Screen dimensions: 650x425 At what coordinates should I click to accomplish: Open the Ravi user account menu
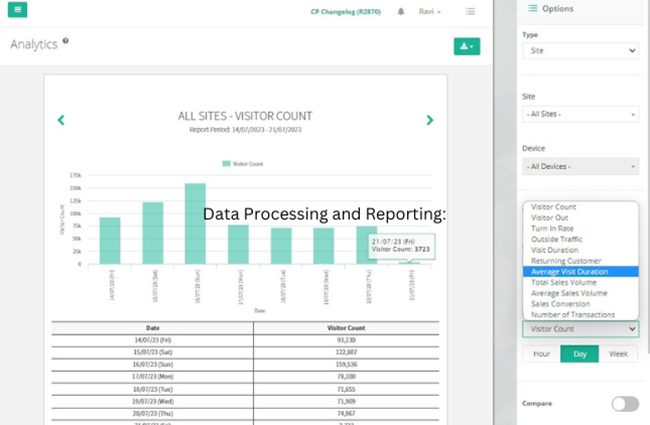pyautogui.click(x=431, y=11)
